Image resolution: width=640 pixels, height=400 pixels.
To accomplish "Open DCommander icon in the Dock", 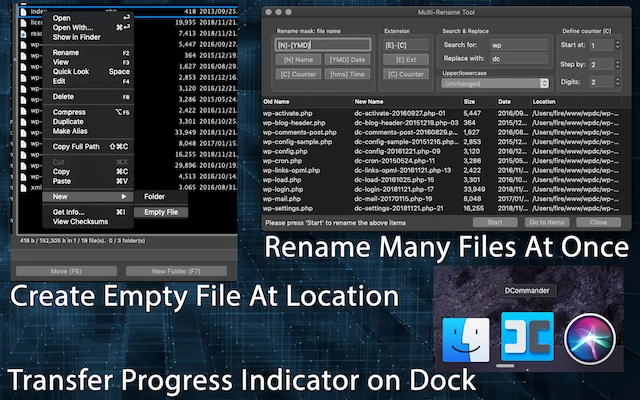I will coord(527,337).
